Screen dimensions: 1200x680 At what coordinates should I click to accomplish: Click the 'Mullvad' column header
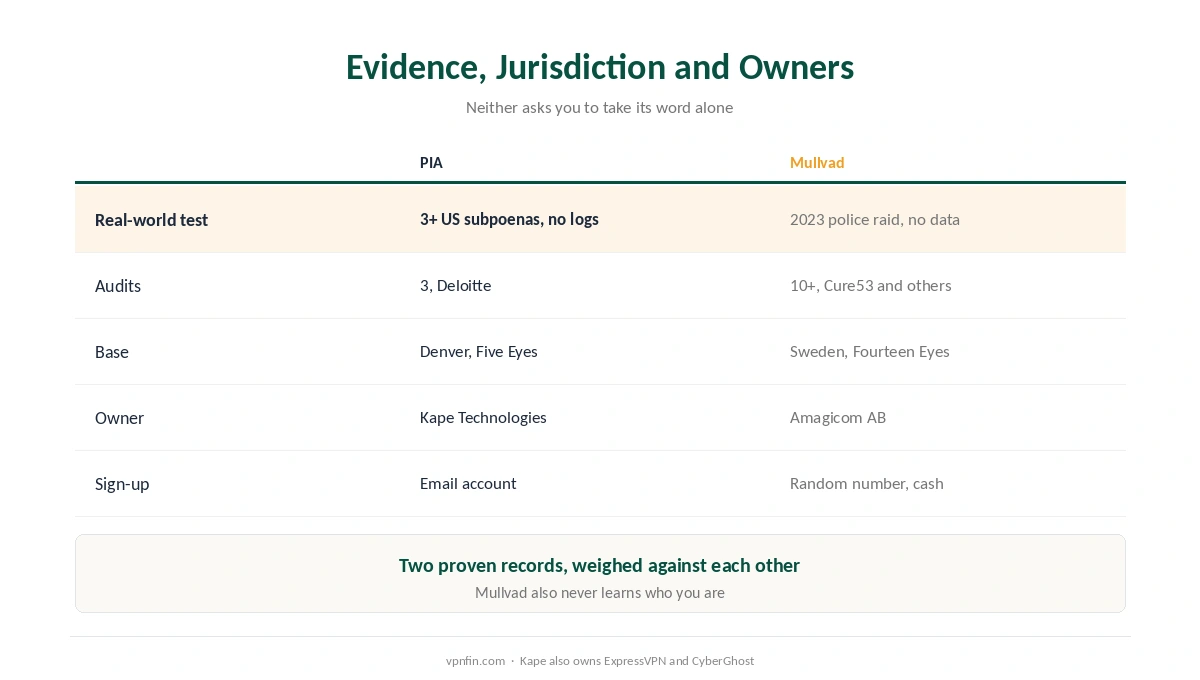pyautogui.click(x=817, y=163)
